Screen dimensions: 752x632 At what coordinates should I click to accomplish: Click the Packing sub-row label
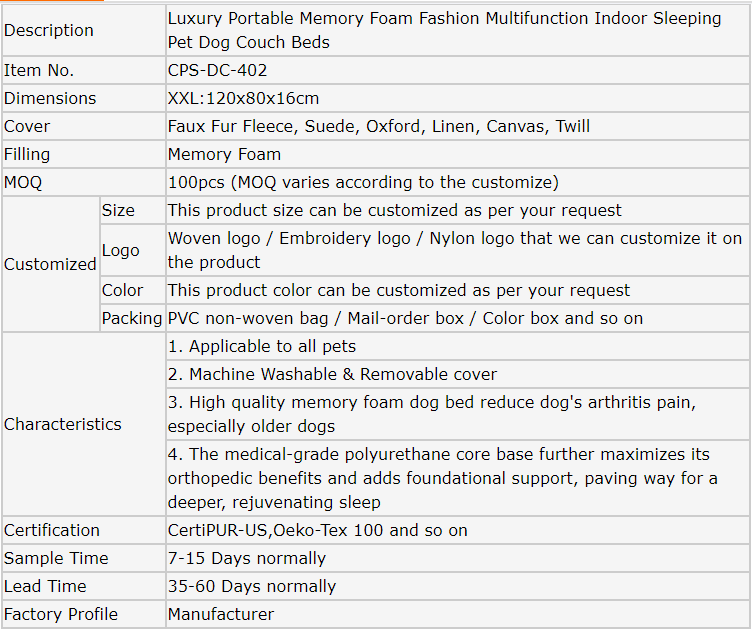(131, 318)
